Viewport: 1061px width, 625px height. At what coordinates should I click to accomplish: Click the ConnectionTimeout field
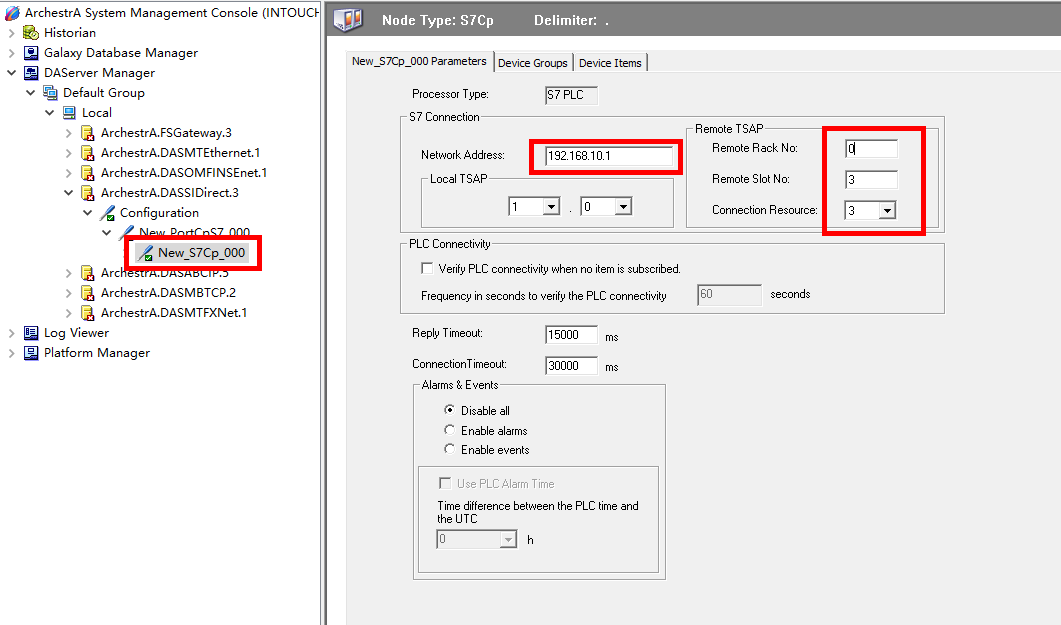click(571, 365)
